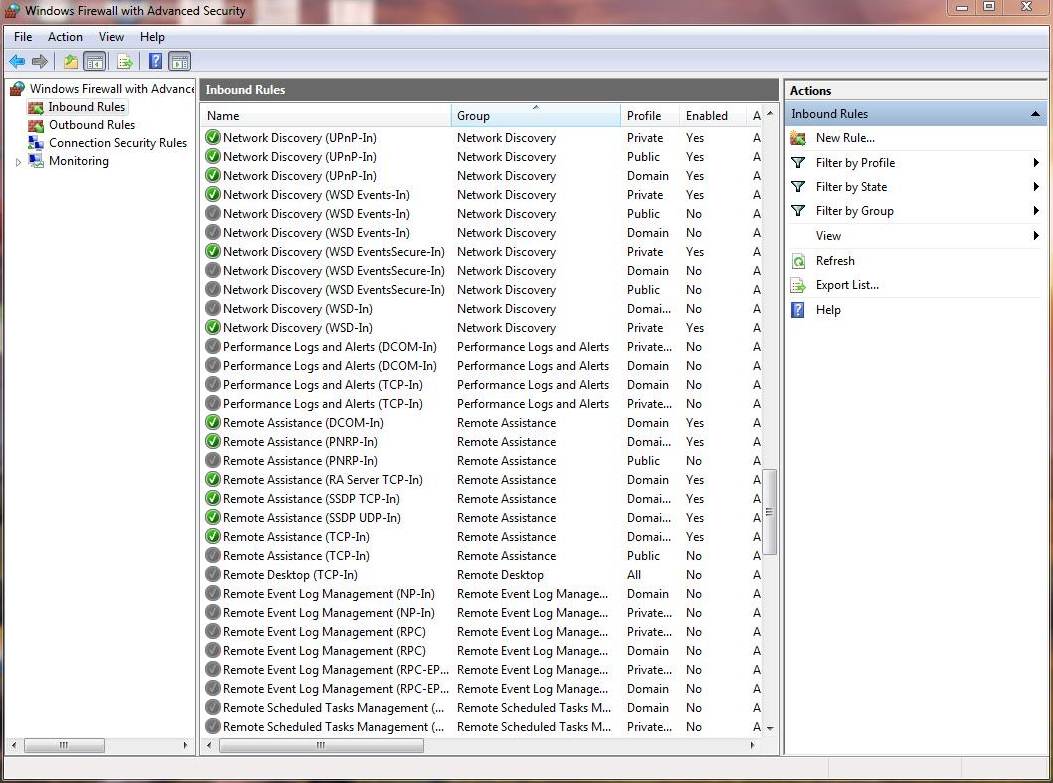Select Connection Security Rules in the tree
This screenshot has width=1053, height=783.
tap(118, 143)
